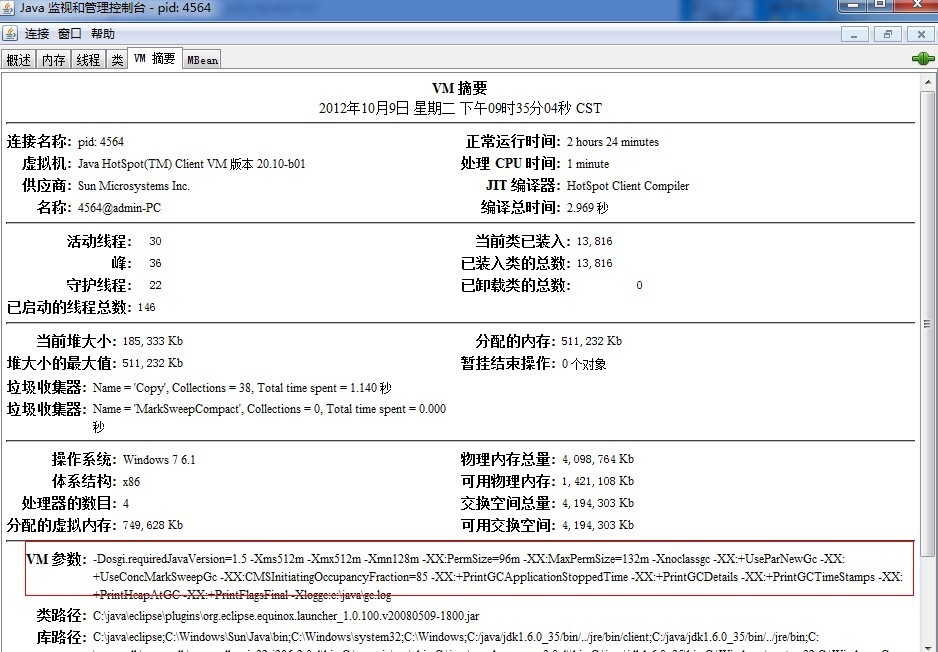Click HotSpot Client Compiler text
The image size is (938, 652).
tap(628, 186)
